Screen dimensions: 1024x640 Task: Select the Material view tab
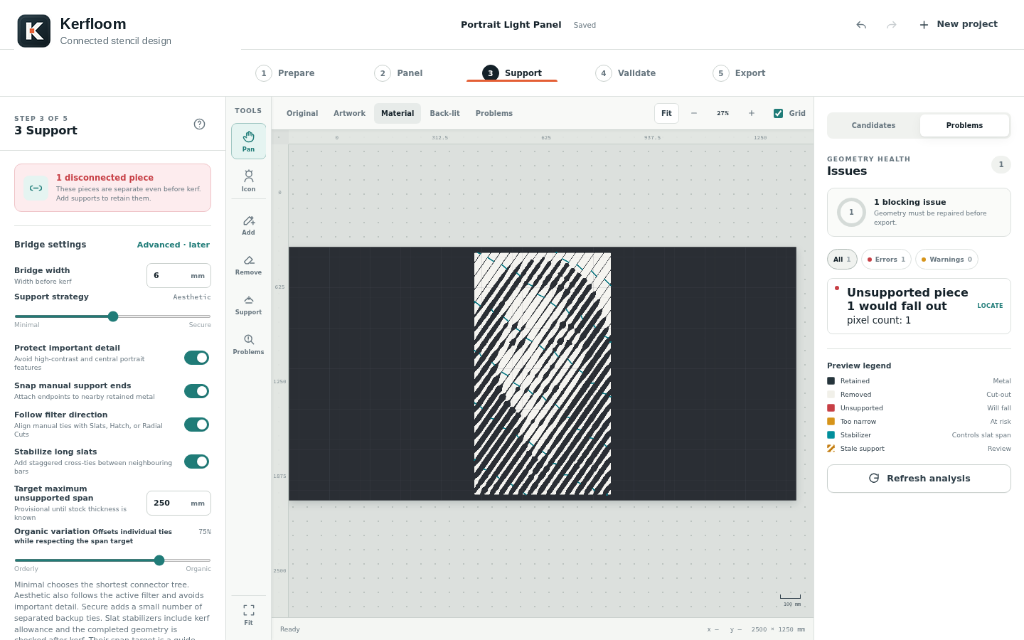(398, 113)
